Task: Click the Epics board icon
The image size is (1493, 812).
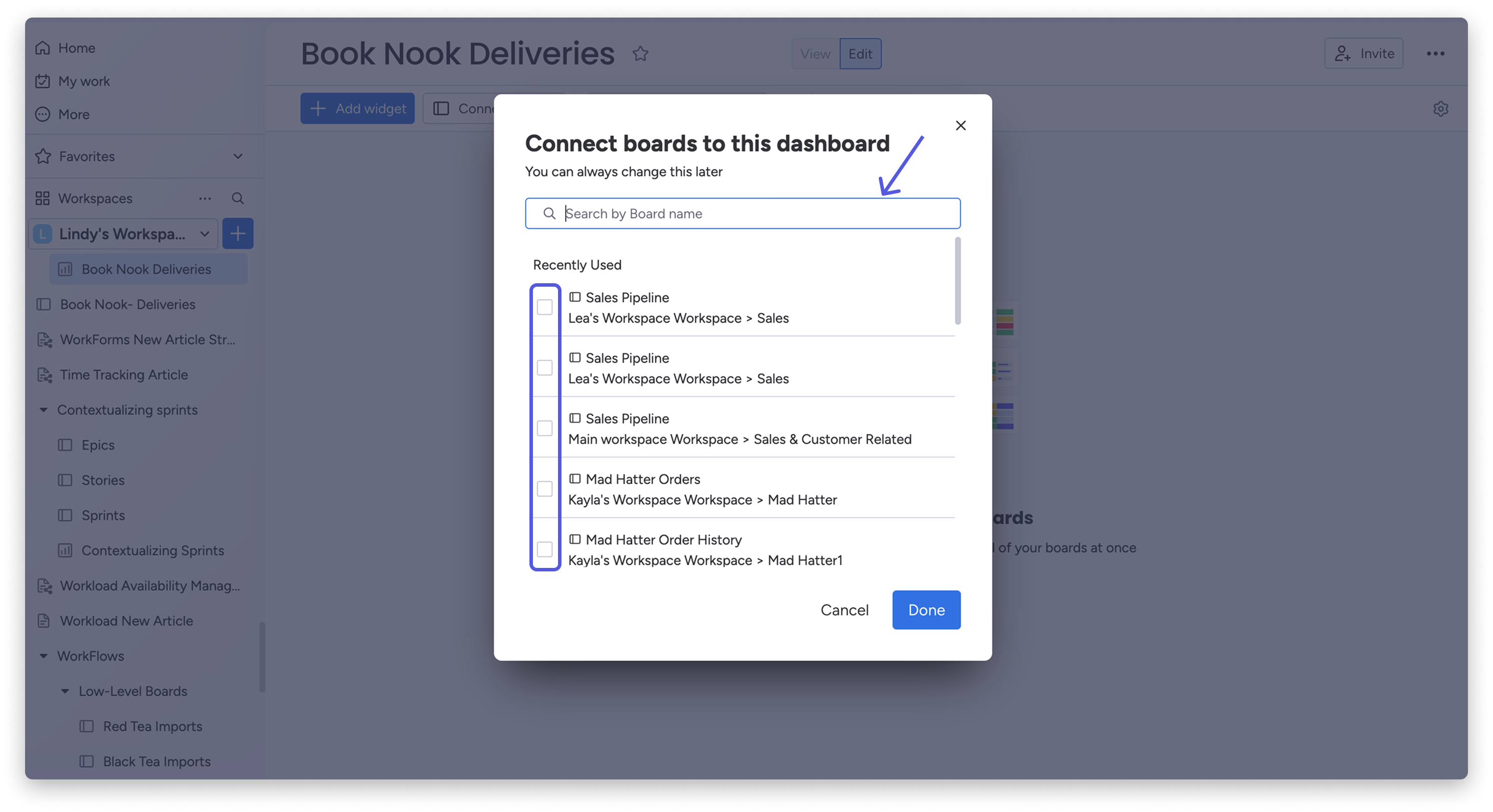Action: tap(65, 445)
